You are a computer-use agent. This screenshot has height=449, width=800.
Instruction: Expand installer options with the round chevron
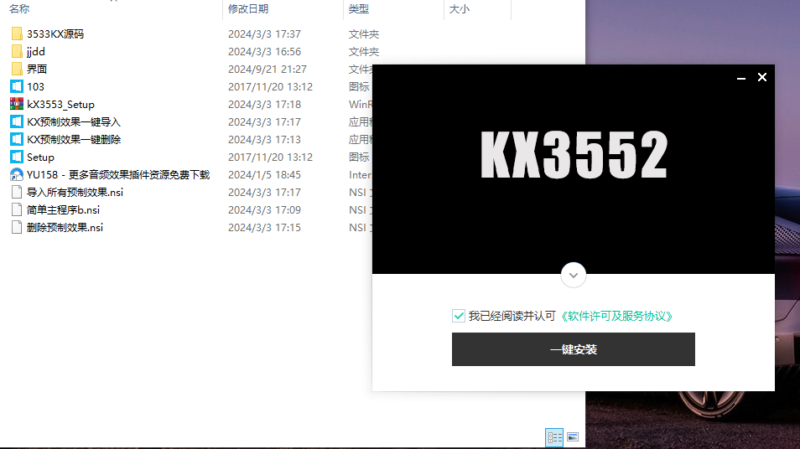click(573, 274)
